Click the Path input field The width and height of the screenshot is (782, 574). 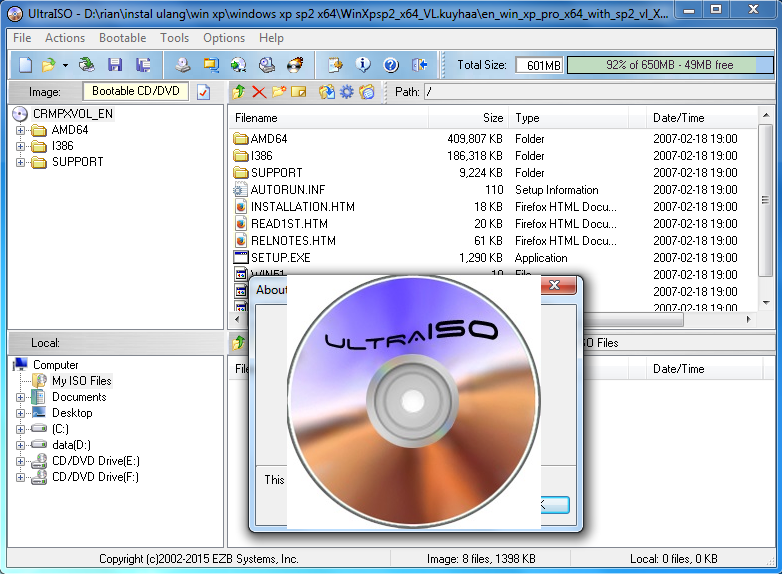click(599, 92)
